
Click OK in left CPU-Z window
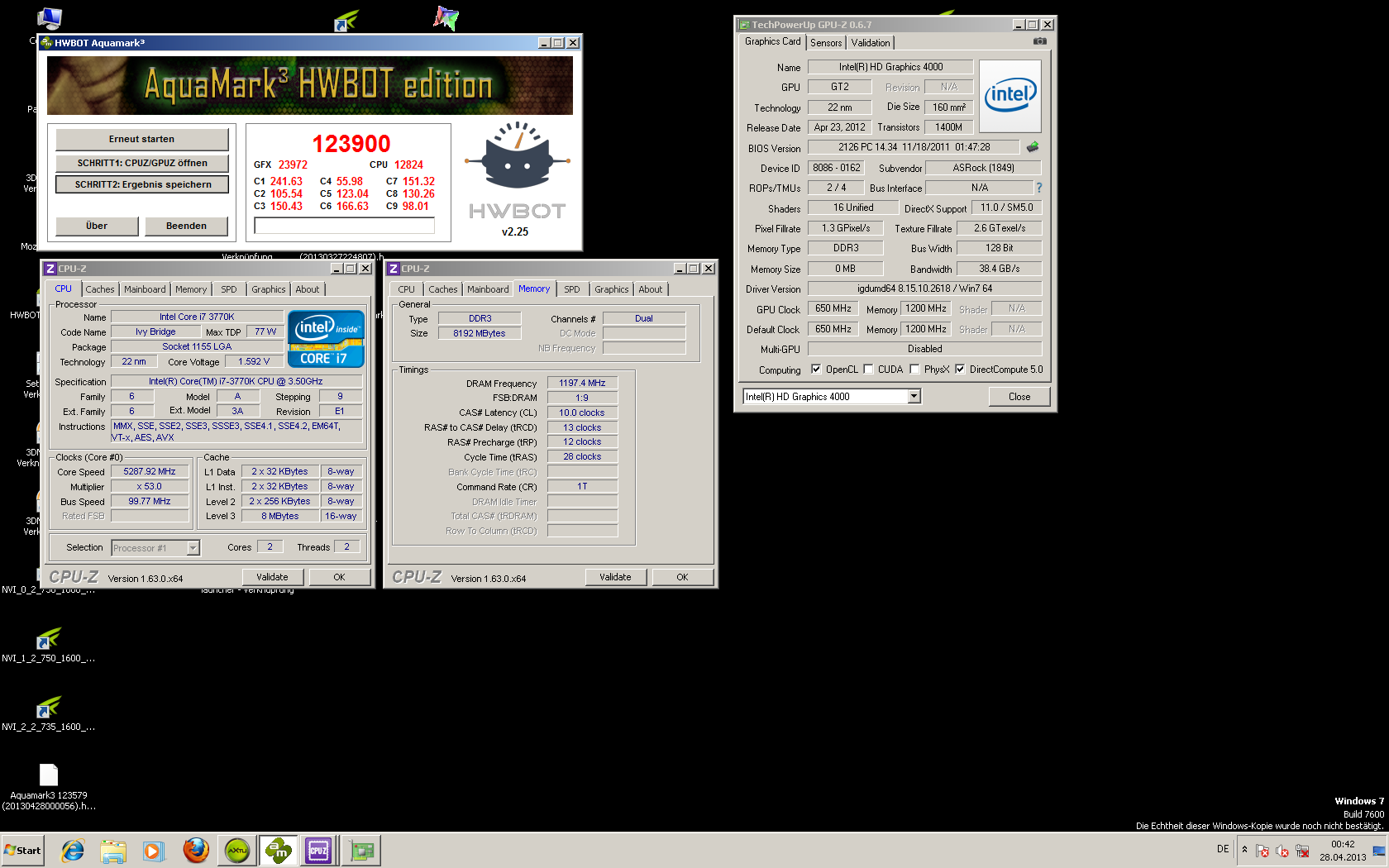pos(339,577)
